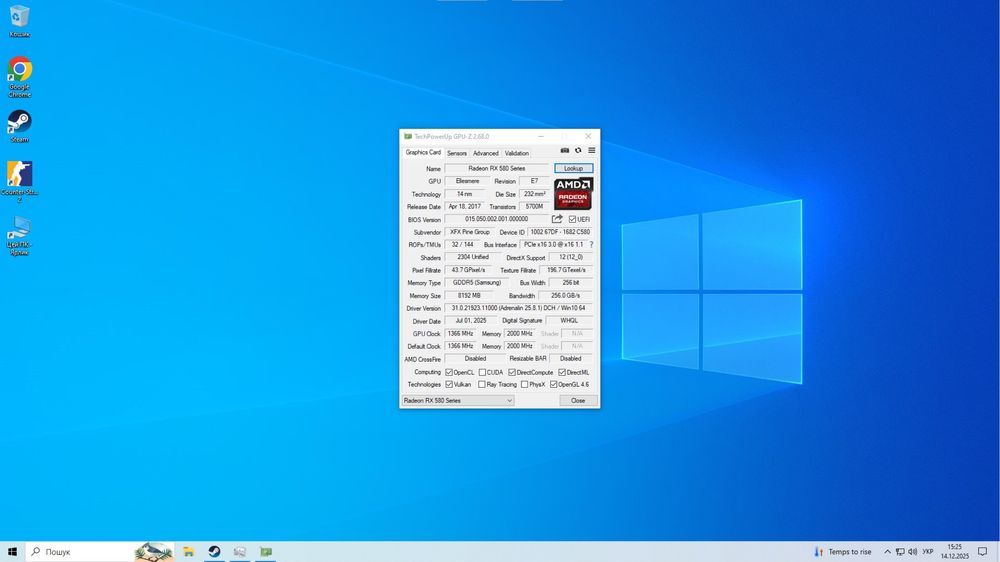Viewport: 1000px width, 562px height.
Task: Select the Steam desktop shortcut
Action: tap(19, 126)
